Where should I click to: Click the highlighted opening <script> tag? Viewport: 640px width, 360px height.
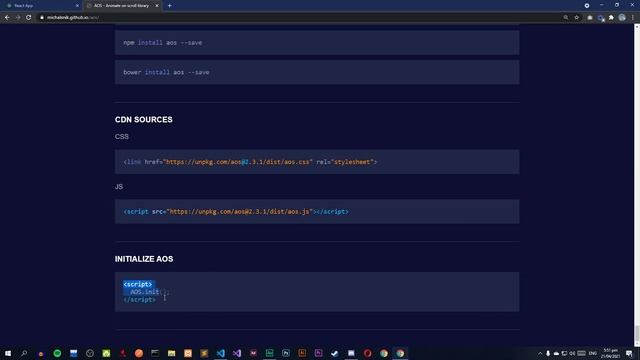pyautogui.click(x=138, y=284)
